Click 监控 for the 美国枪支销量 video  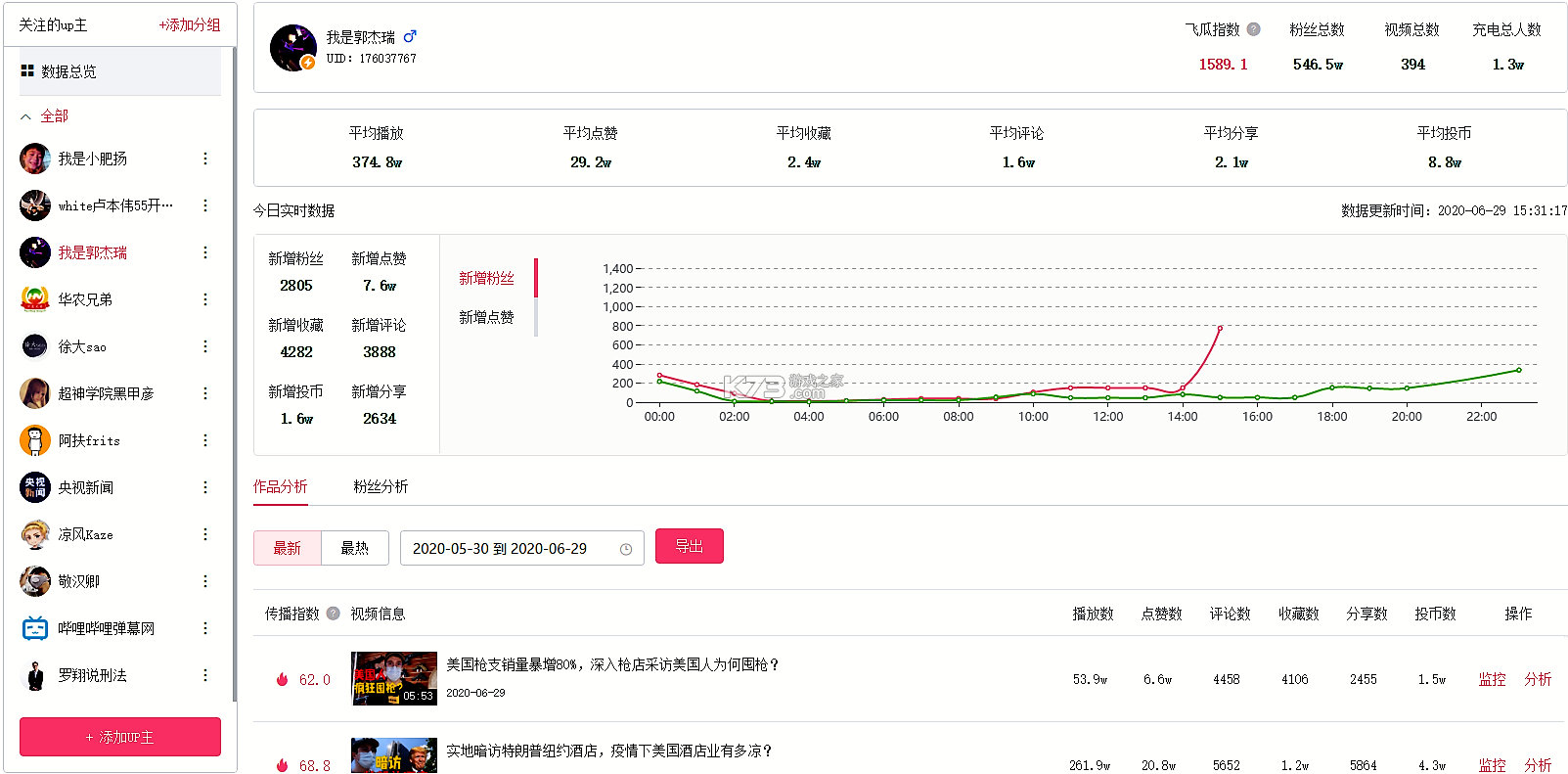point(1492,679)
